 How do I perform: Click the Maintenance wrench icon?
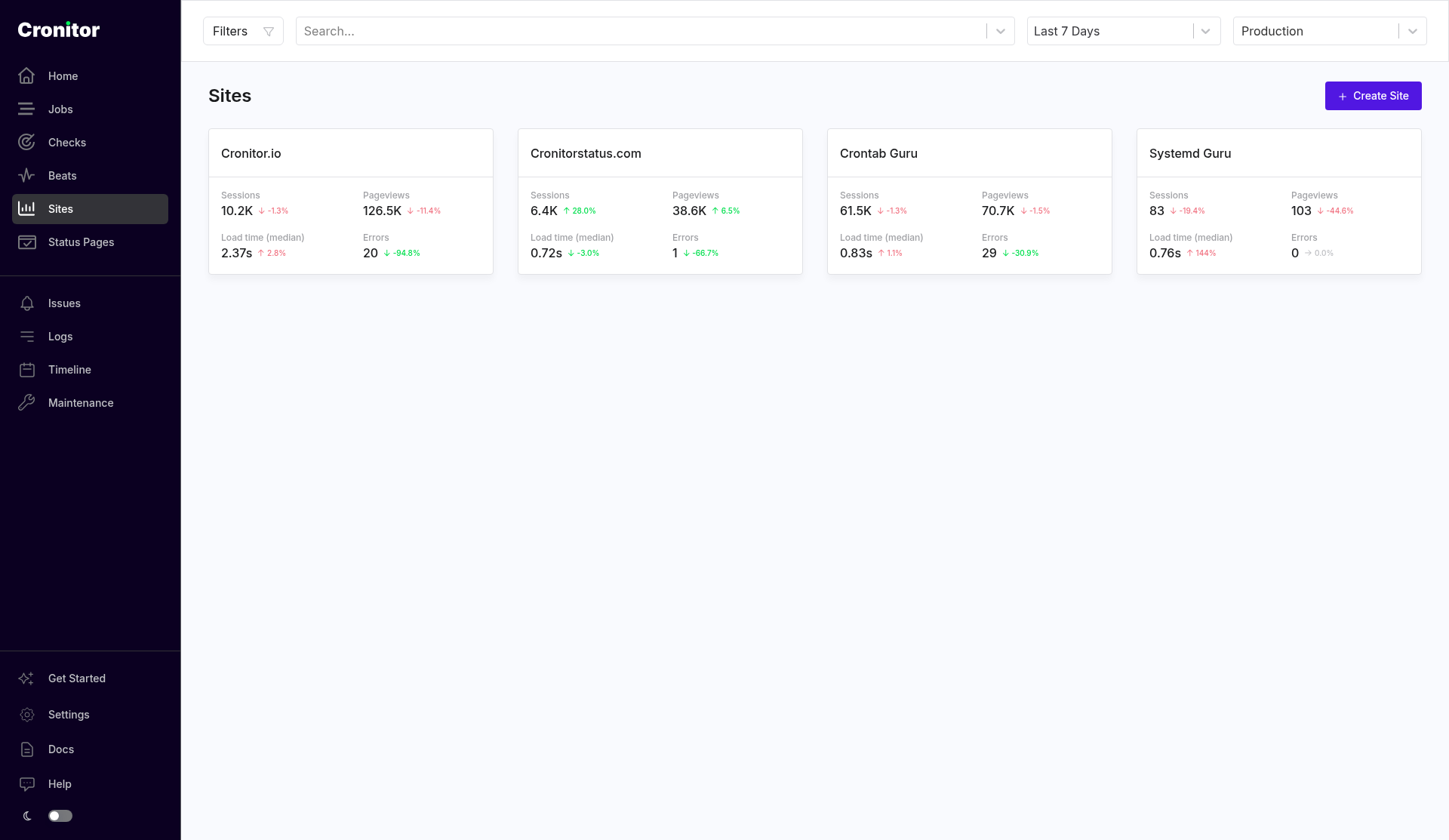27,403
